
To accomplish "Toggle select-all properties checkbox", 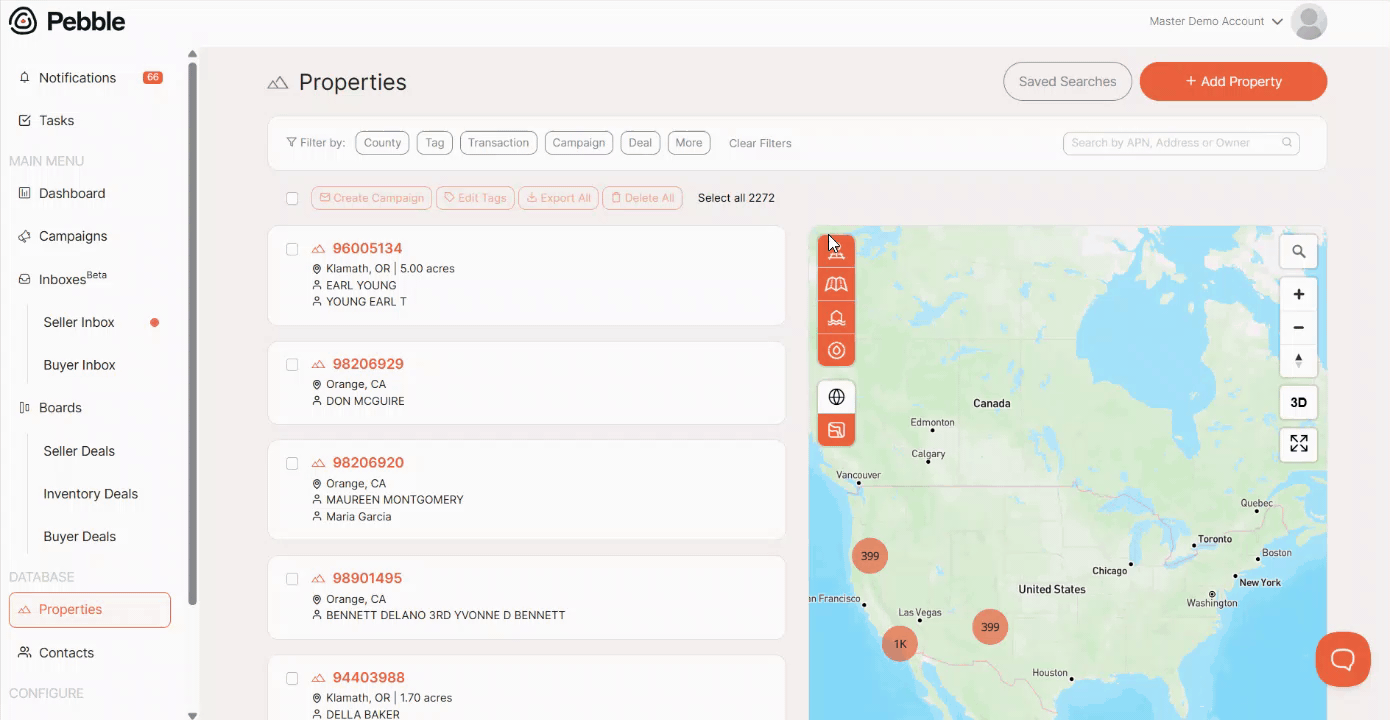I will (x=292, y=199).
